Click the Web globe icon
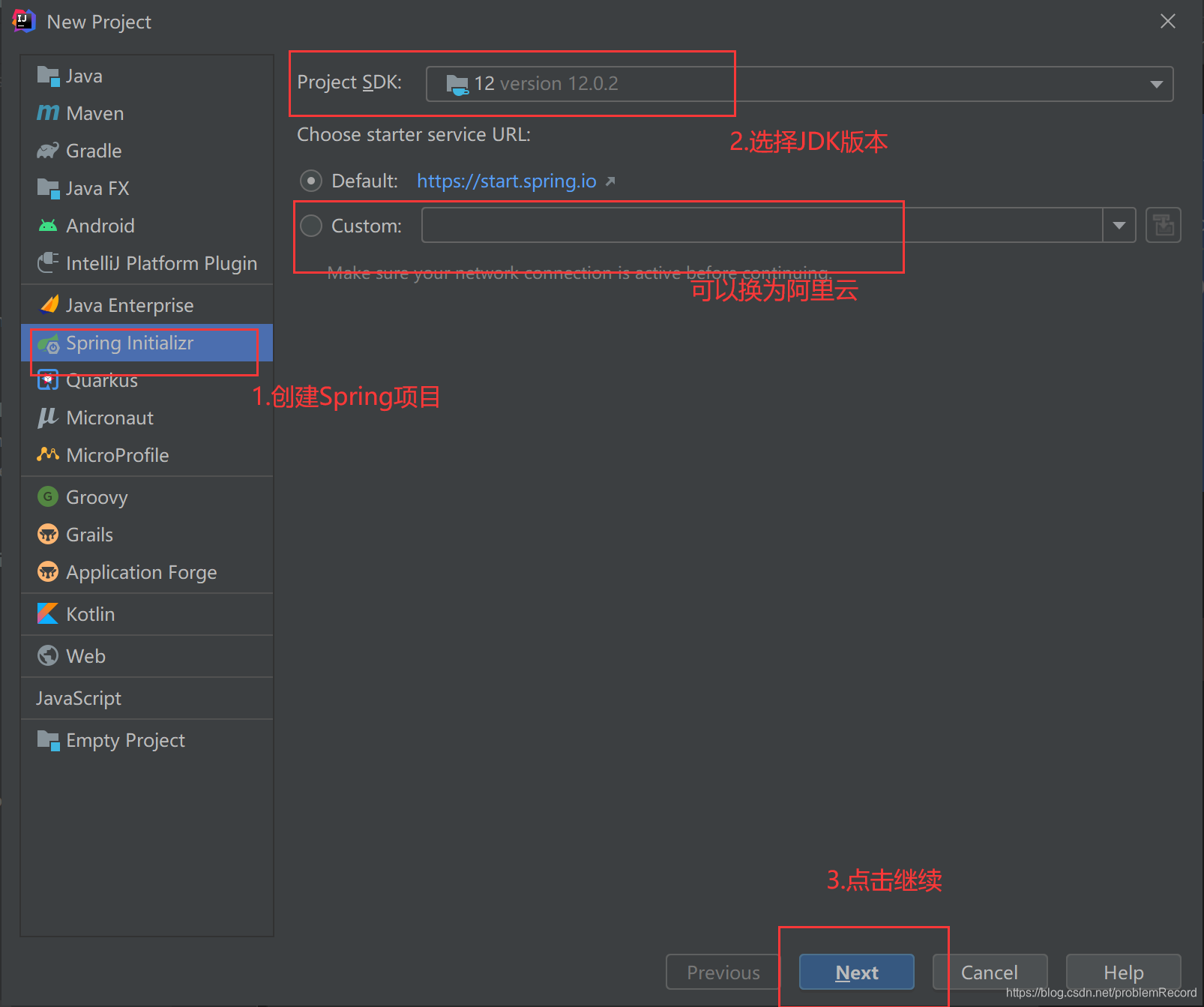This screenshot has width=1204, height=1007. point(48,655)
